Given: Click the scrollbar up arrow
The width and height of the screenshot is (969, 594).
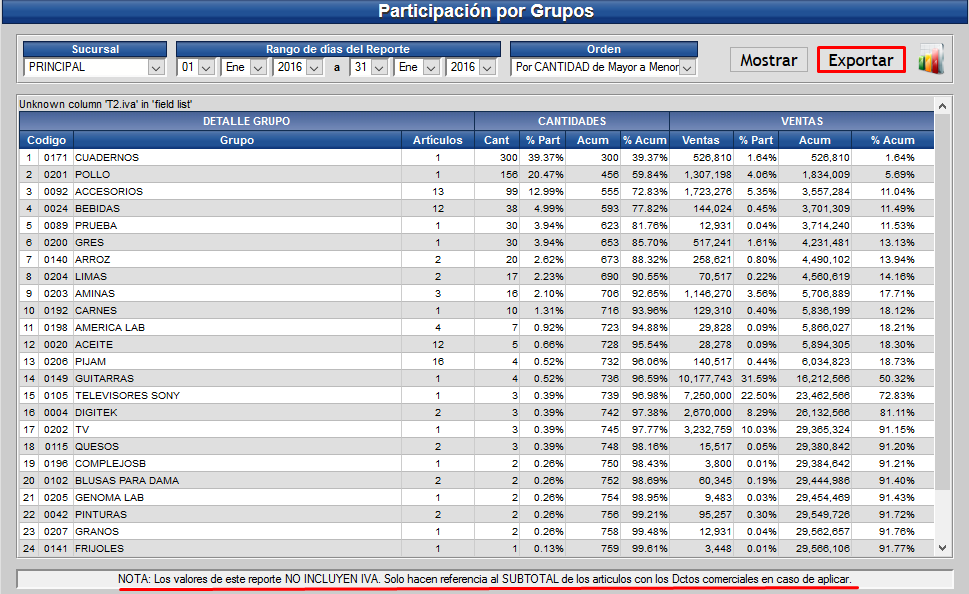Looking at the screenshot, I should (x=942, y=106).
